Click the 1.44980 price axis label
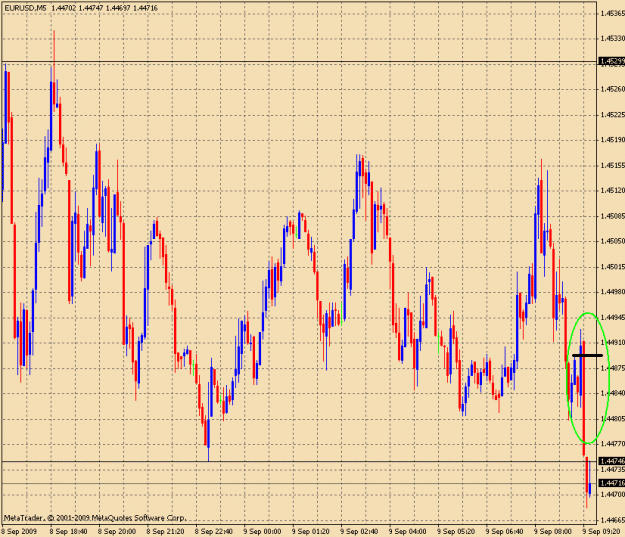The image size is (625, 537). click(613, 292)
